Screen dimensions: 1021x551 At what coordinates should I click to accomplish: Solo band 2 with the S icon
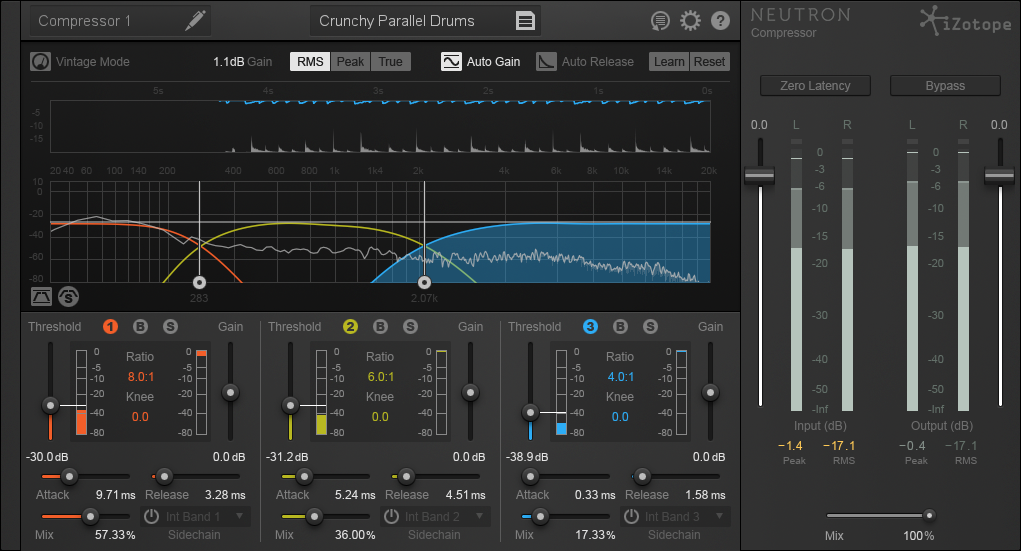pyautogui.click(x=410, y=326)
